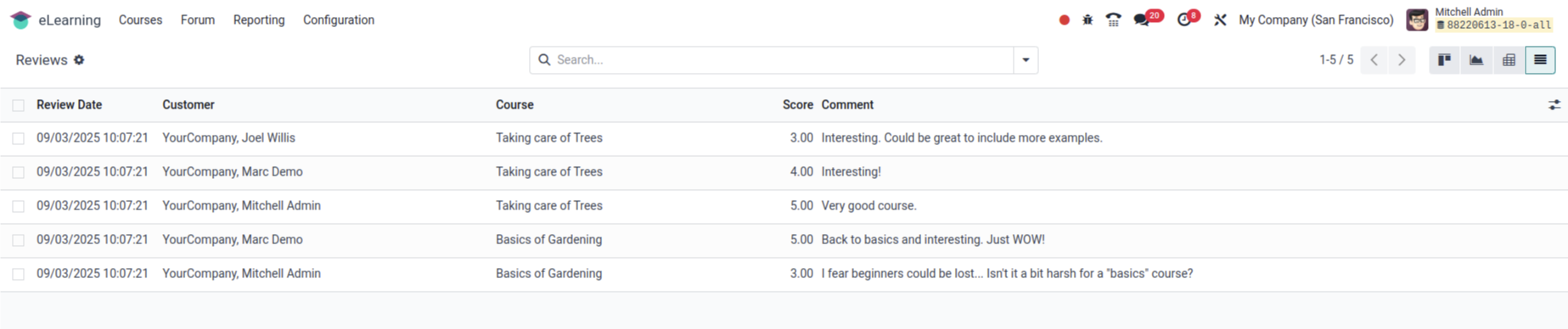Open the Reporting menu

pos(259,20)
